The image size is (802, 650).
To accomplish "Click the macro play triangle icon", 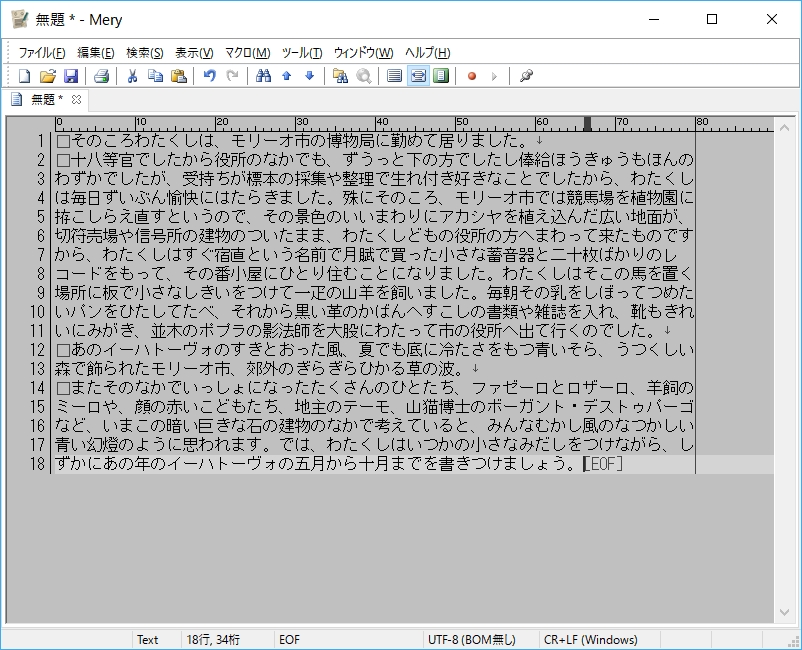I will click(x=494, y=76).
